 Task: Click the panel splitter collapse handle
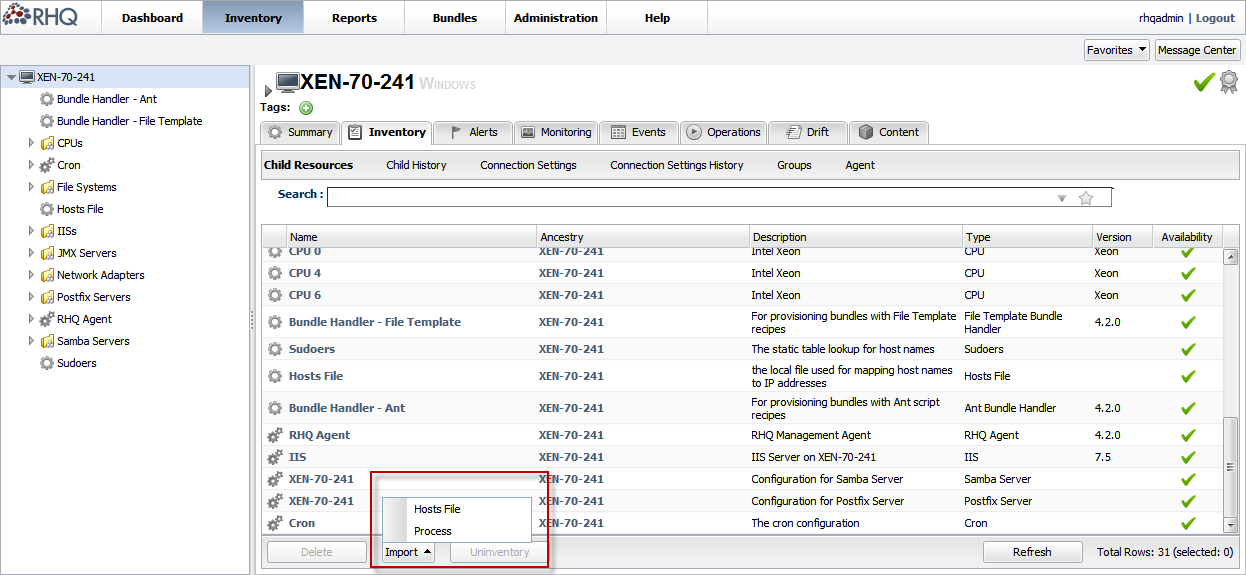tap(252, 320)
